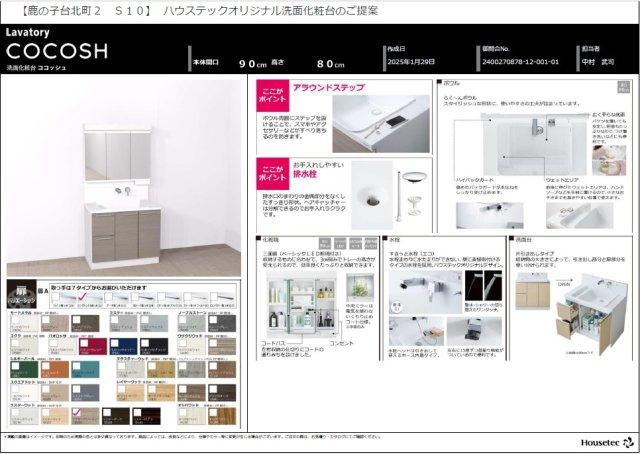Click black square marker beside 水栓 heading
The image size is (640, 454).
click(x=385, y=239)
